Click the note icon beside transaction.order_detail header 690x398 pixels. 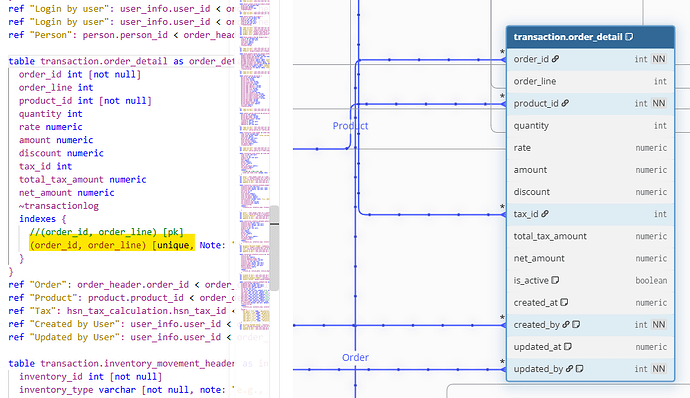629,37
